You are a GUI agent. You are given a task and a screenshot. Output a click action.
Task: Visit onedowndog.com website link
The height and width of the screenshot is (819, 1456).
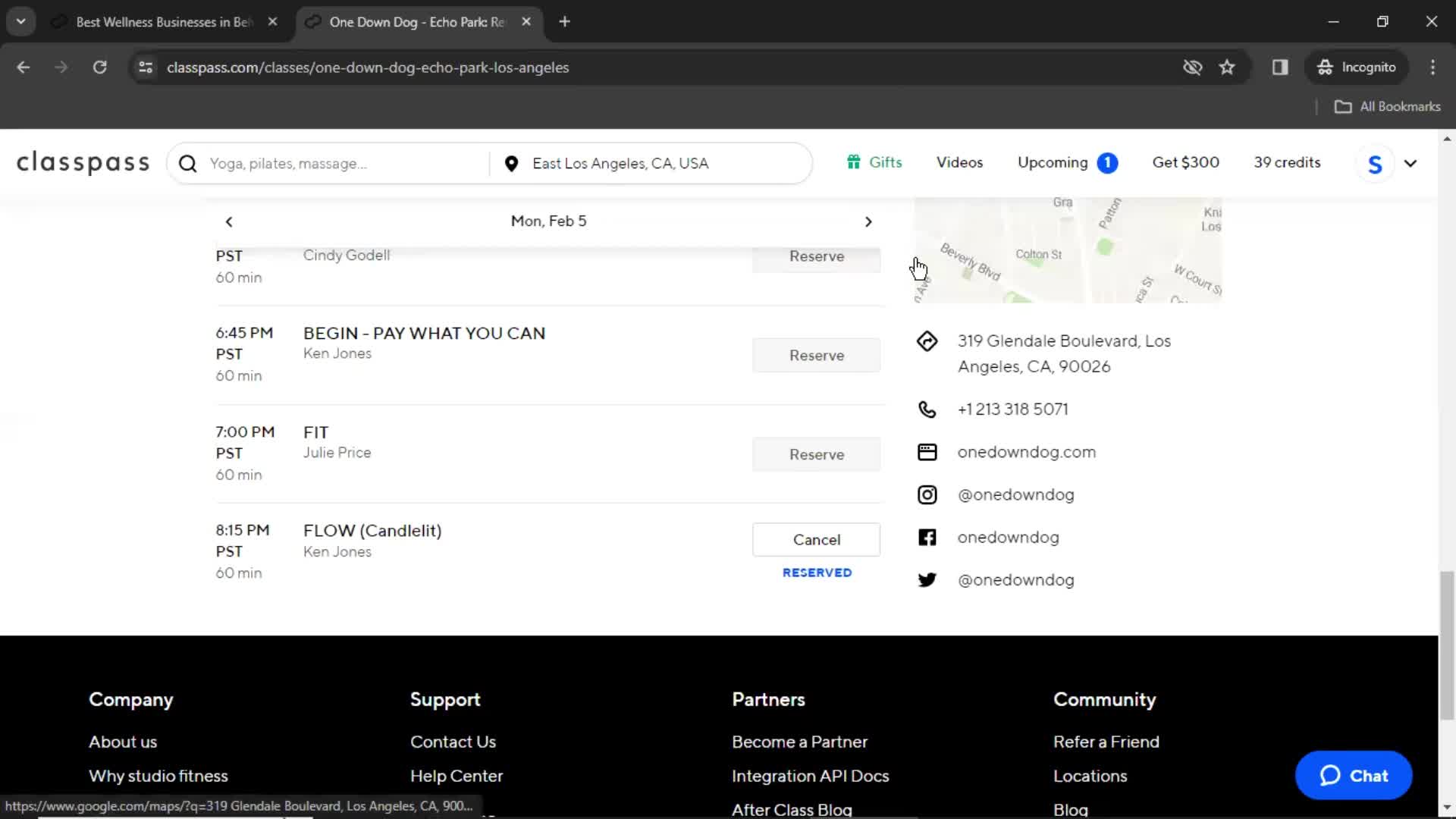click(x=1026, y=452)
